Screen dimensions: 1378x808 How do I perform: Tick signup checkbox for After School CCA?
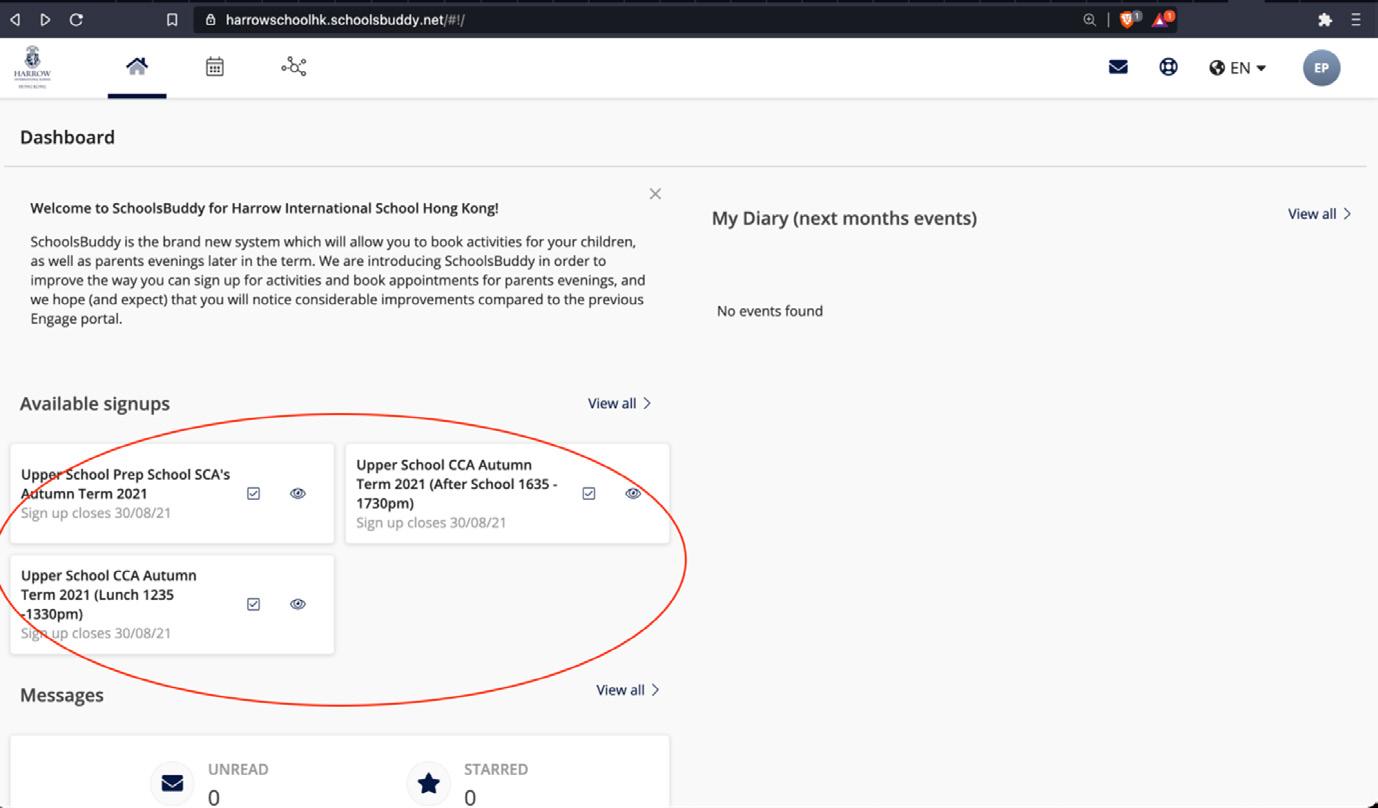(589, 493)
